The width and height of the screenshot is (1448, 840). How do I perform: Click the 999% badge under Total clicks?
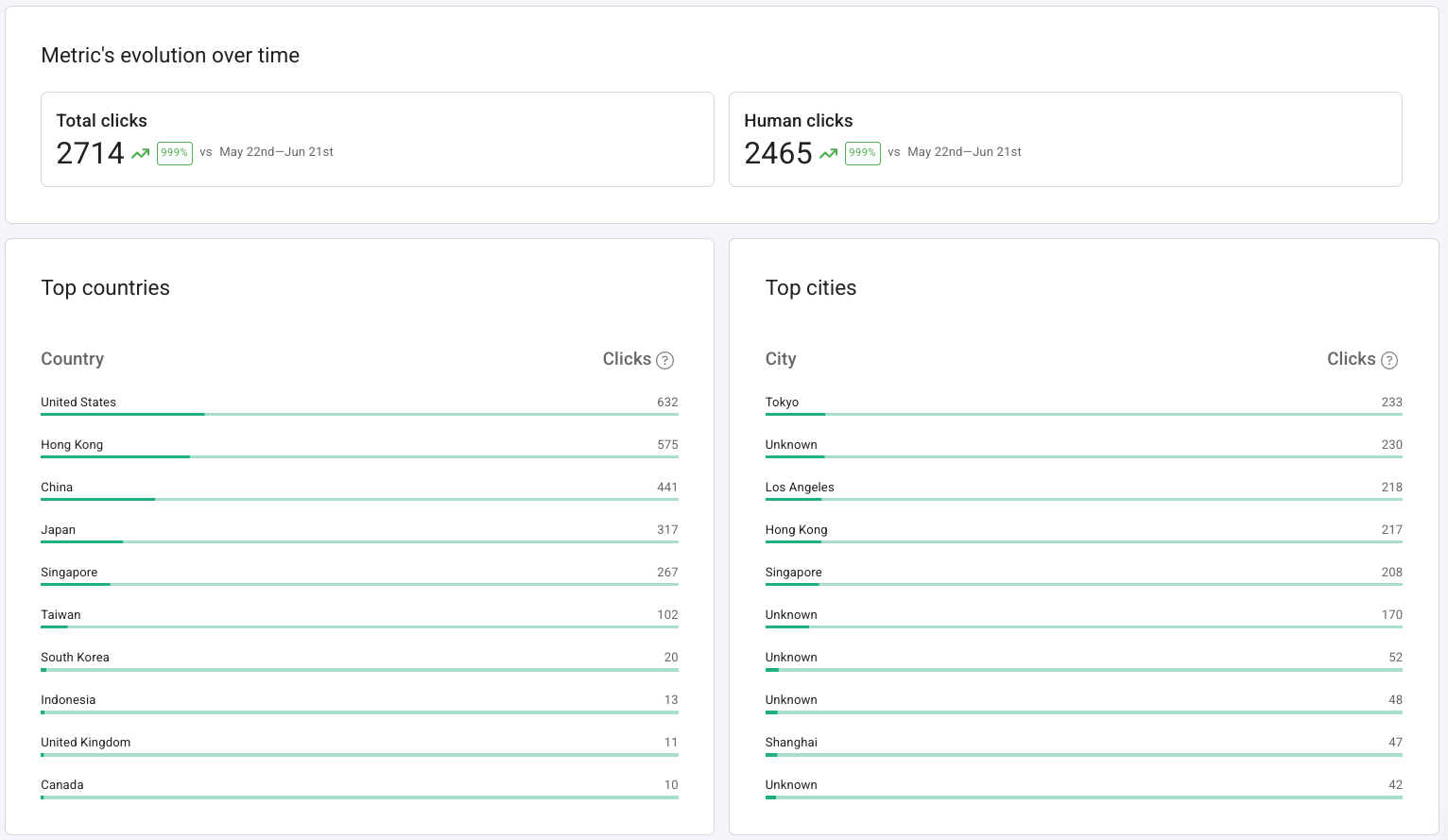175,153
